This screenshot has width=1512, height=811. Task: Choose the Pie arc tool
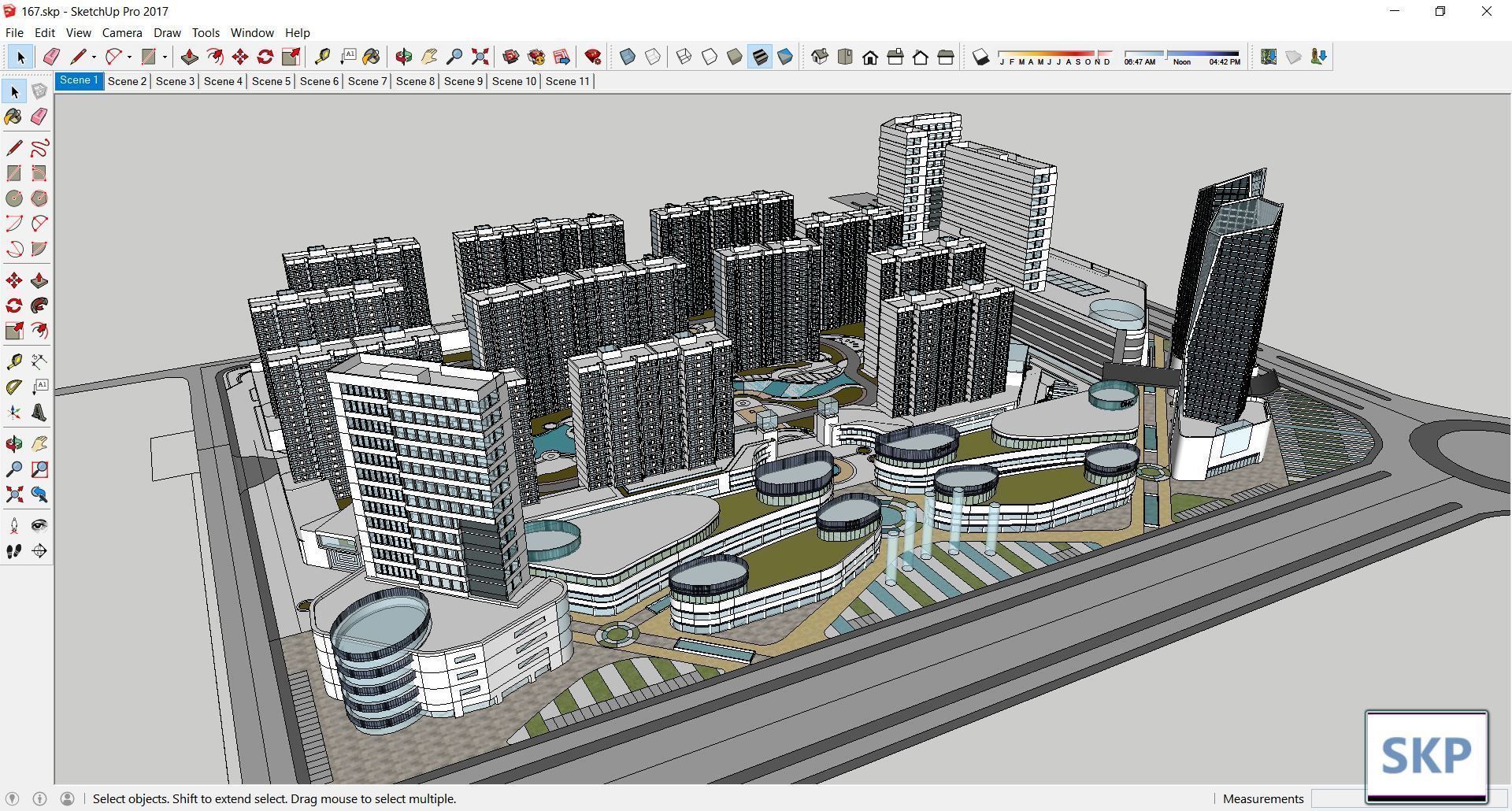[x=39, y=249]
